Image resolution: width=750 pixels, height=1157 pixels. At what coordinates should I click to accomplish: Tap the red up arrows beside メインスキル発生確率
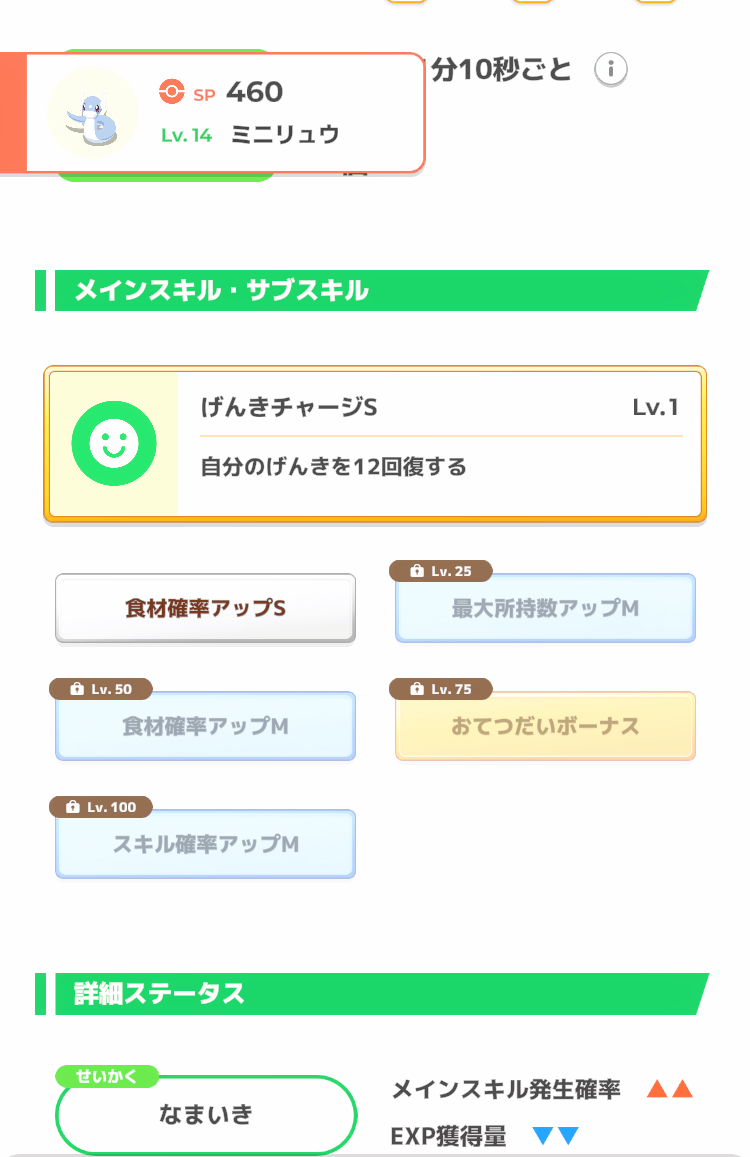[669, 1089]
